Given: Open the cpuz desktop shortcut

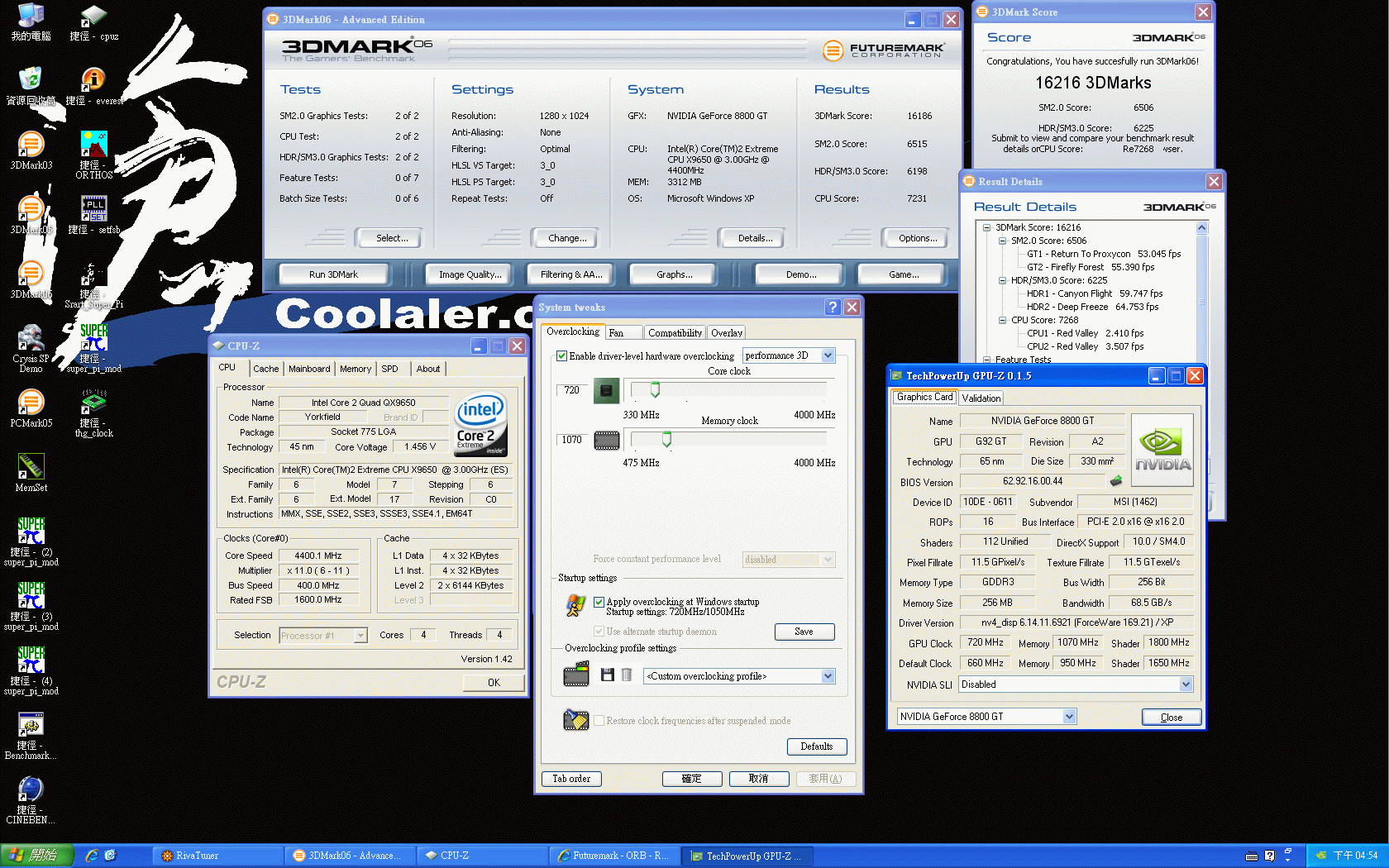Looking at the screenshot, I should (93, 23).
